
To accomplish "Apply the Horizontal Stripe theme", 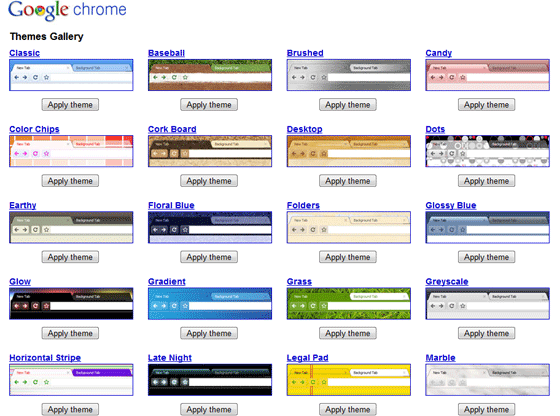I will pos(70,409).
